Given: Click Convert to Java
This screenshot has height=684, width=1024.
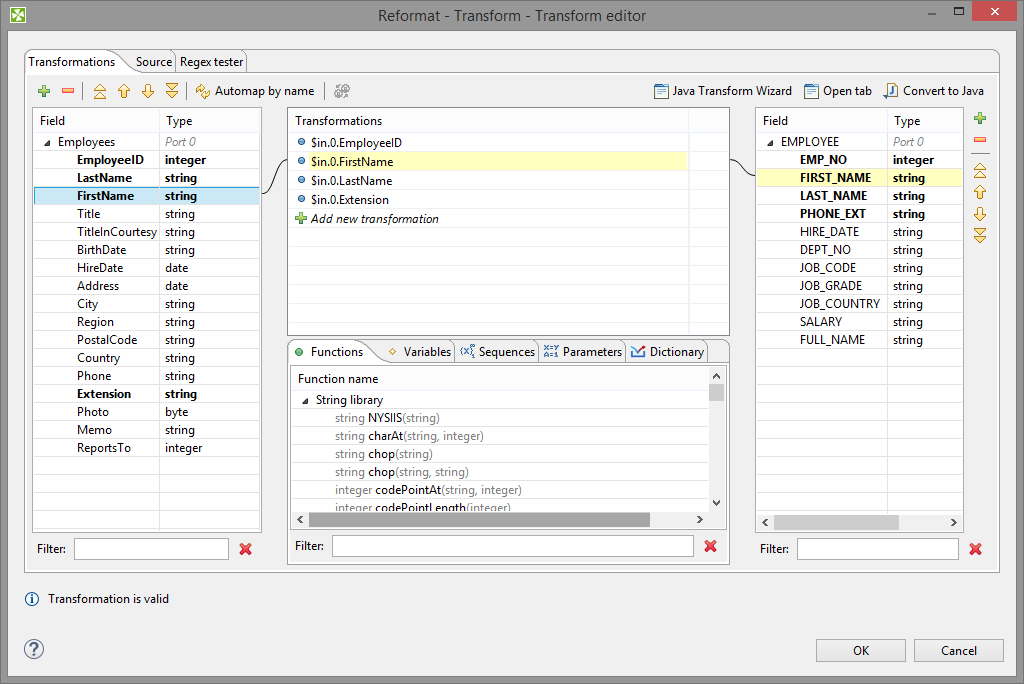Looking at the screenshot, I should [x=934, y=91].
